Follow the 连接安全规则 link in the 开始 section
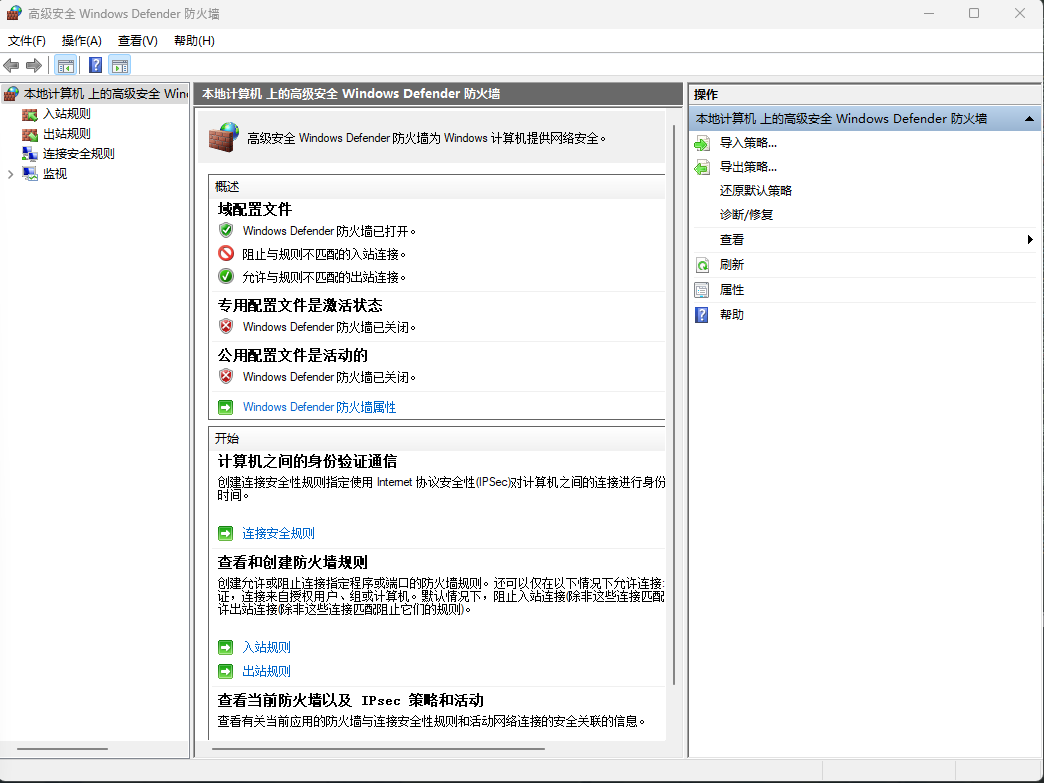The height and width of the screenshot is (783, 1044). (x=278, y=533)
